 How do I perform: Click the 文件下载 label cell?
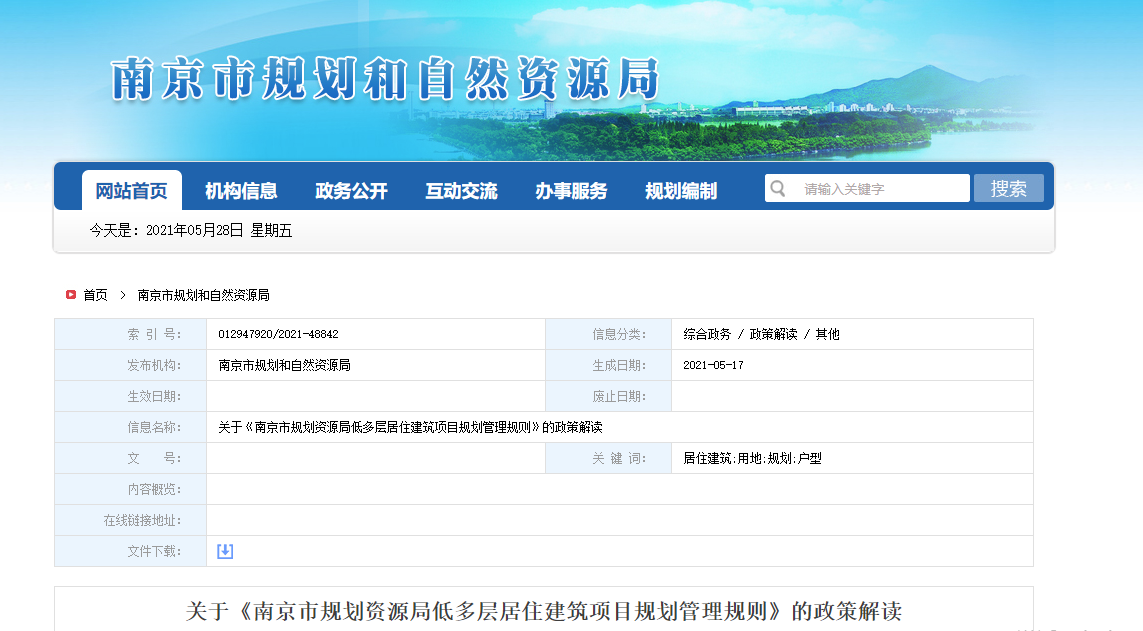click(x=130, y=552)
